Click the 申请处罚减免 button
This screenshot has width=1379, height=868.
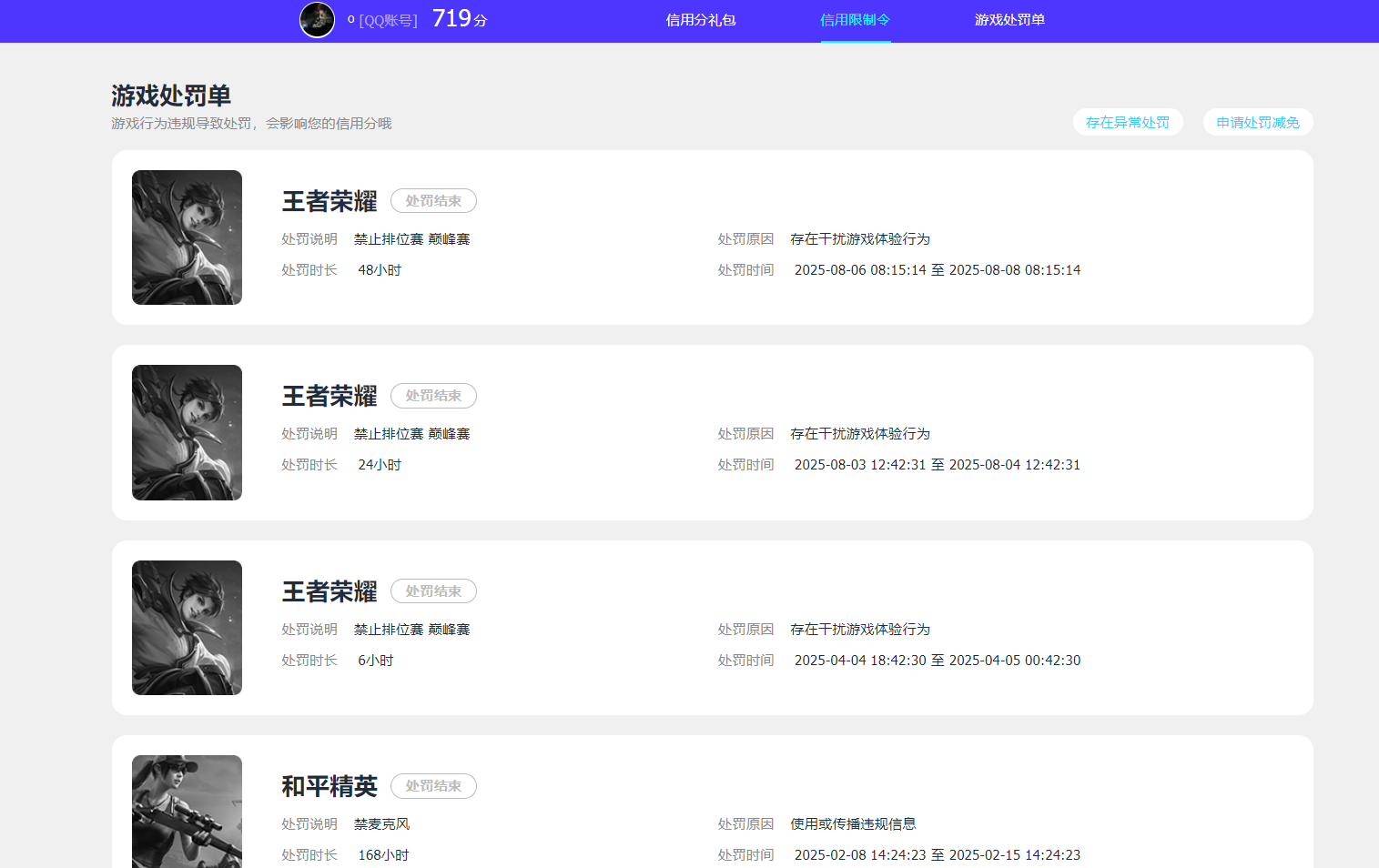click(1258, 121)
